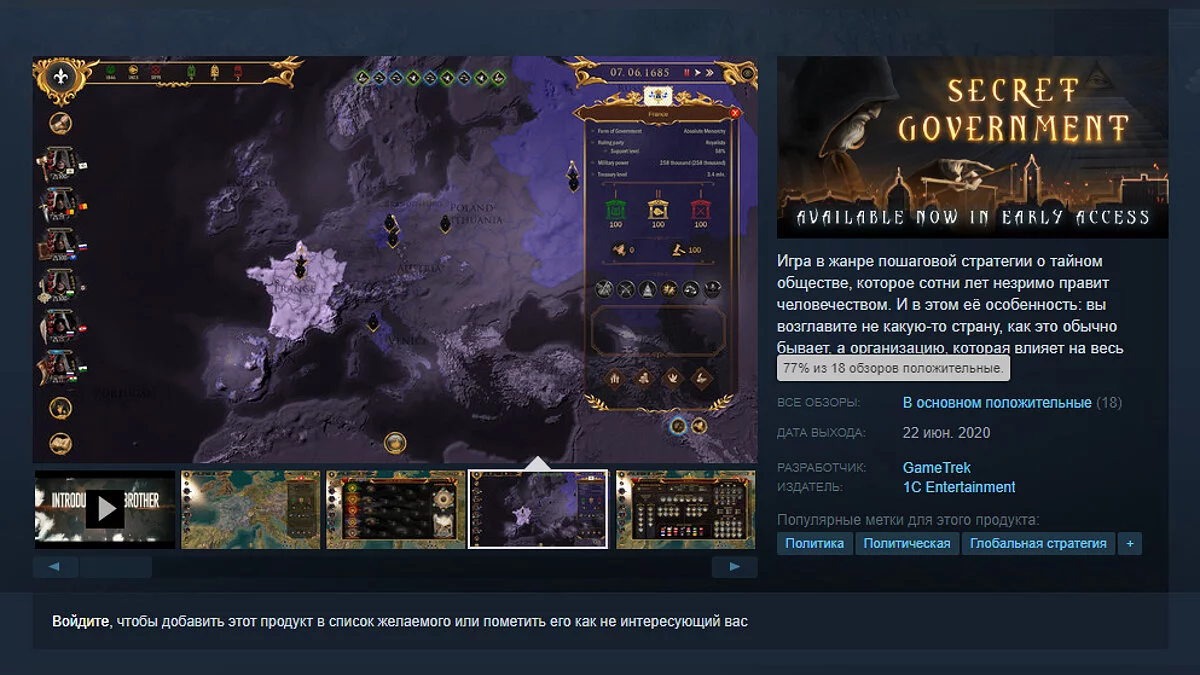Select the 'Политика' tag
Image resolution: width=1200 pixels, height=675 pixels.
(814, 543)
